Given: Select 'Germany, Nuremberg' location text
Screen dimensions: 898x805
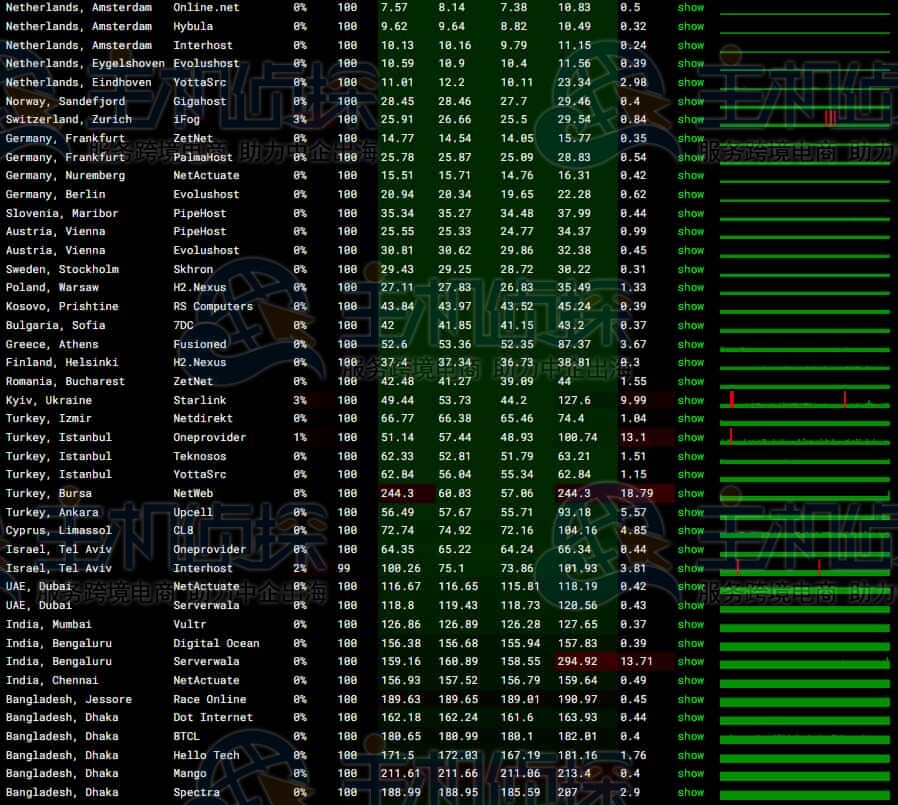Looking at the screenshot, I should coord(65,176).
